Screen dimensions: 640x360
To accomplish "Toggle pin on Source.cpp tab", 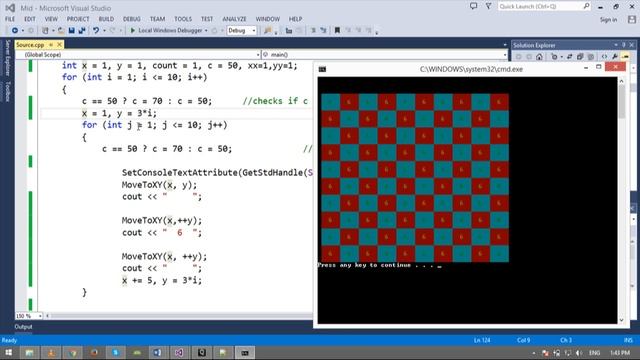I will click(51, 44).
